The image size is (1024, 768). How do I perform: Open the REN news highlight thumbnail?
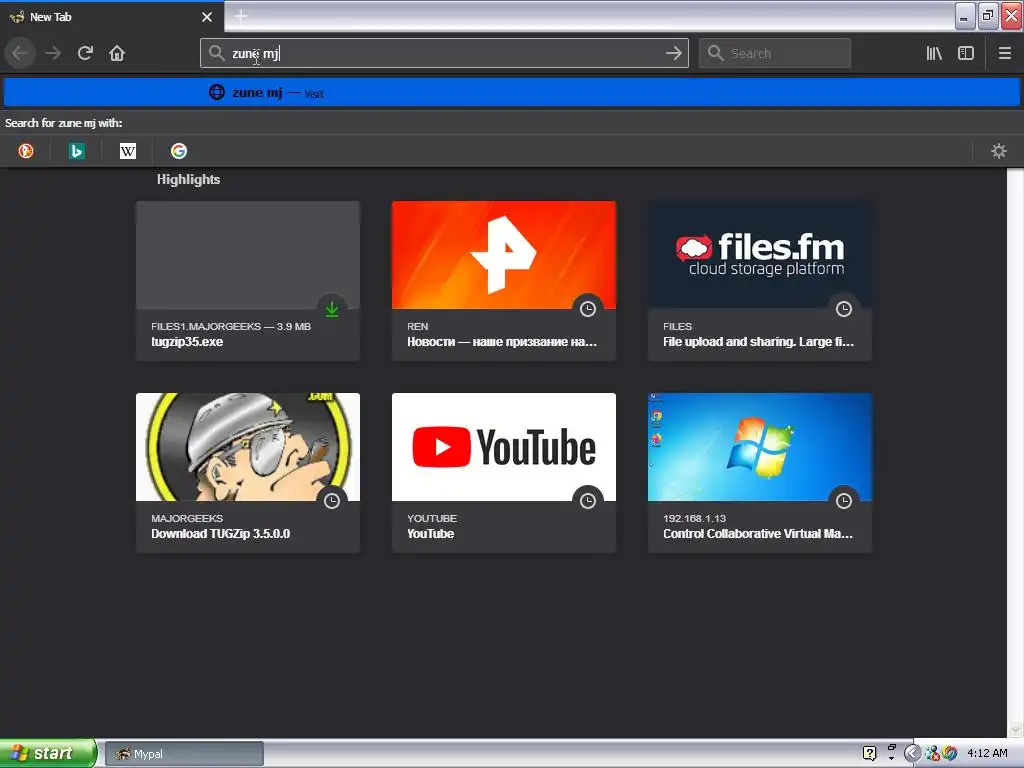pyautogui.click(x=504, y=255)
